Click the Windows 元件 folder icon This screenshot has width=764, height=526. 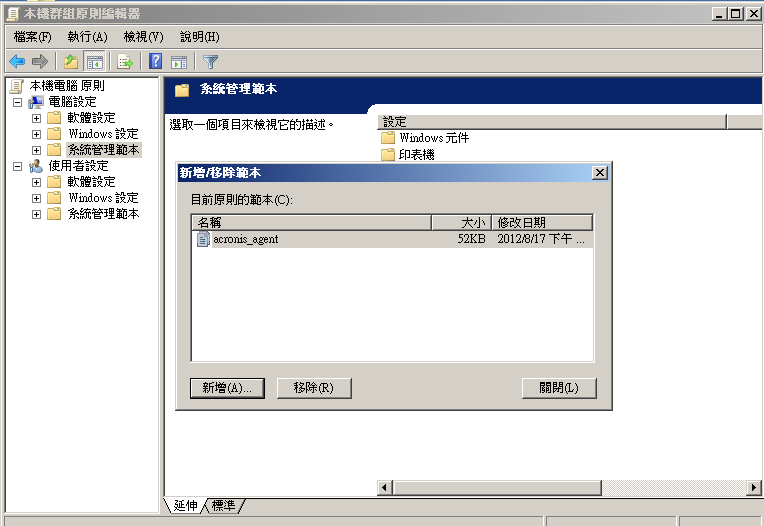click(388, 138)
